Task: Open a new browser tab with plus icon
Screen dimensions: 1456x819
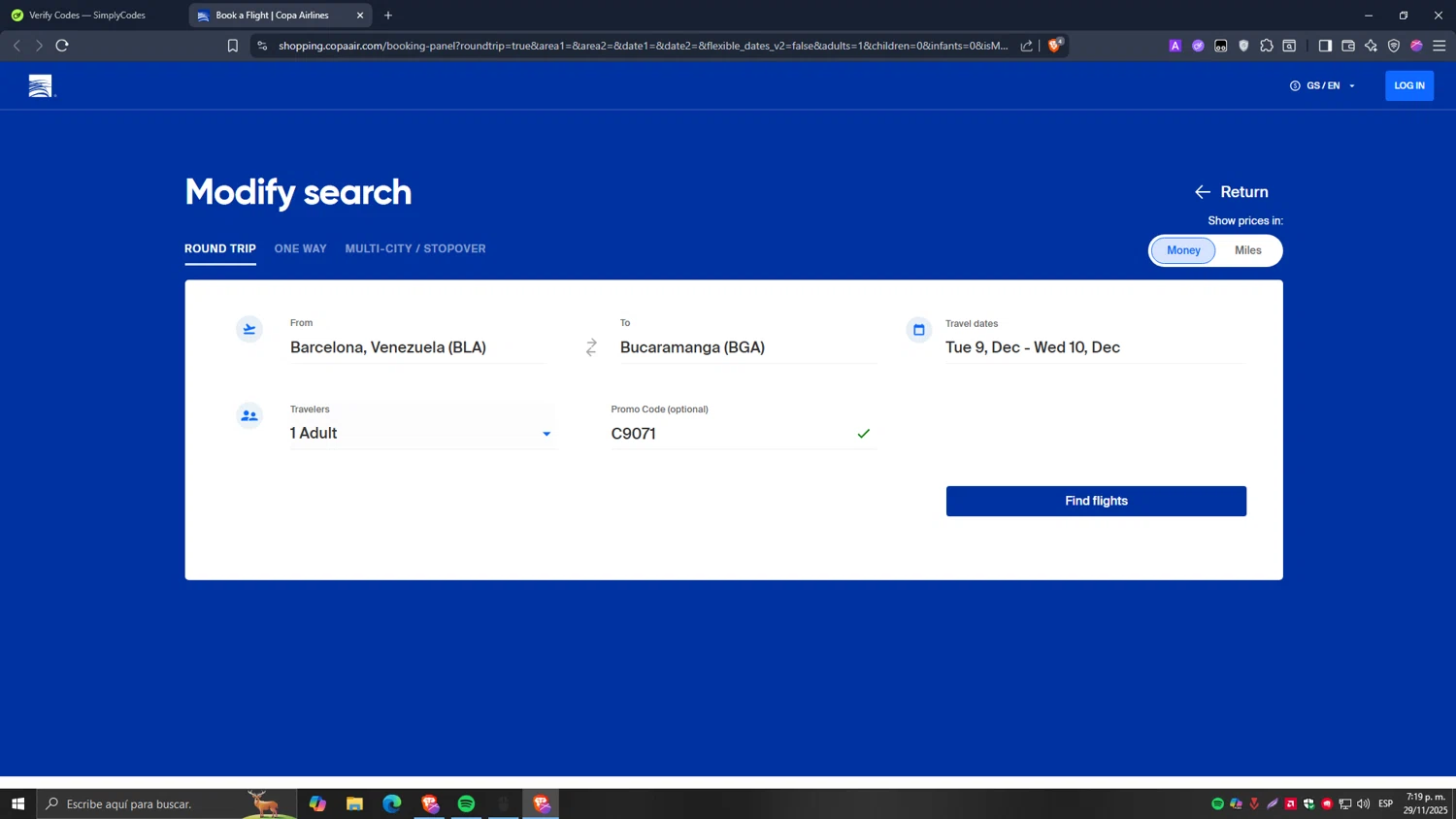Action: click(x=388, y=16)
